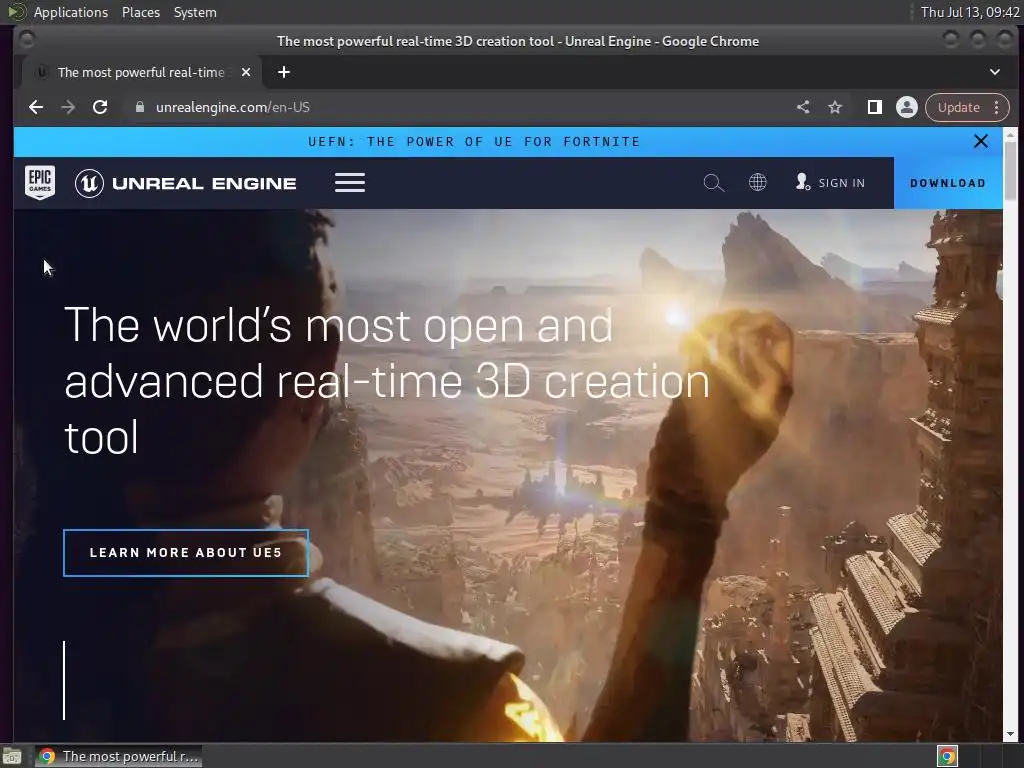Reload the current page
Screen dimensions: 1024x768
tap(100, 107)
